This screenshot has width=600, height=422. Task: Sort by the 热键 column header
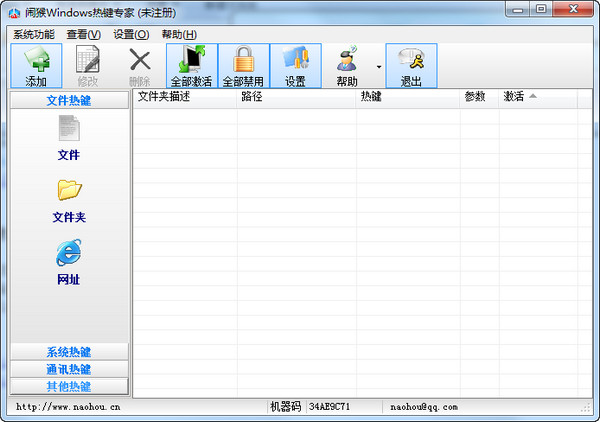coord(408,97)
